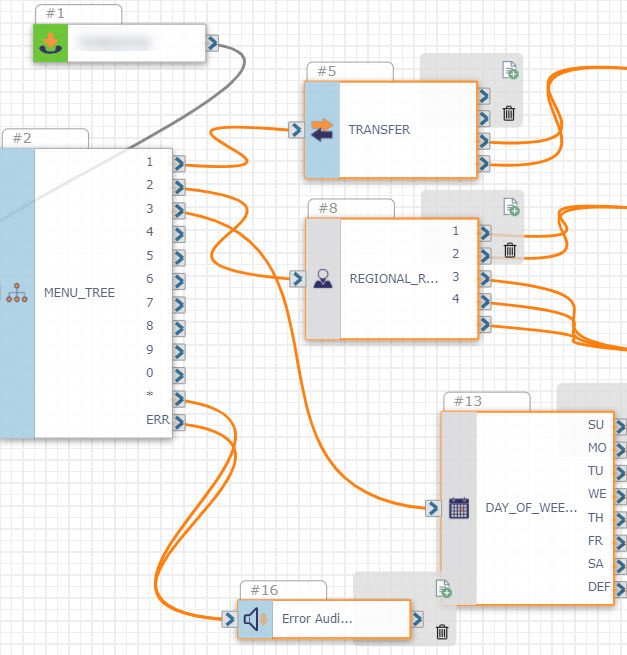The image size is (627, 655).
Task: Select the TRANSFER node arrows icon
Action: (x=322, y=130)
